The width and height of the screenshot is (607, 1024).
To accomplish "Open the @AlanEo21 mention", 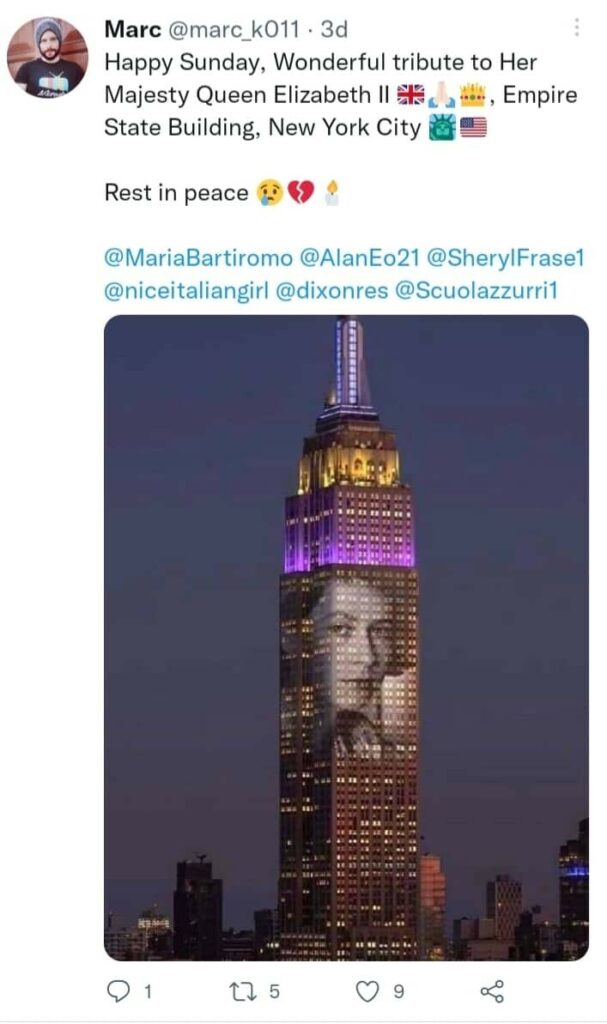I will (359, 258).
